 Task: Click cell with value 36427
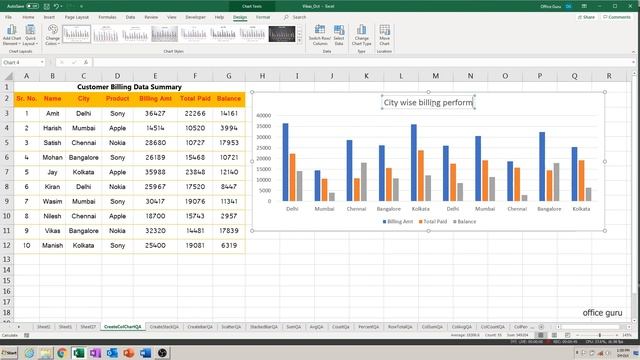coord(155,113)
